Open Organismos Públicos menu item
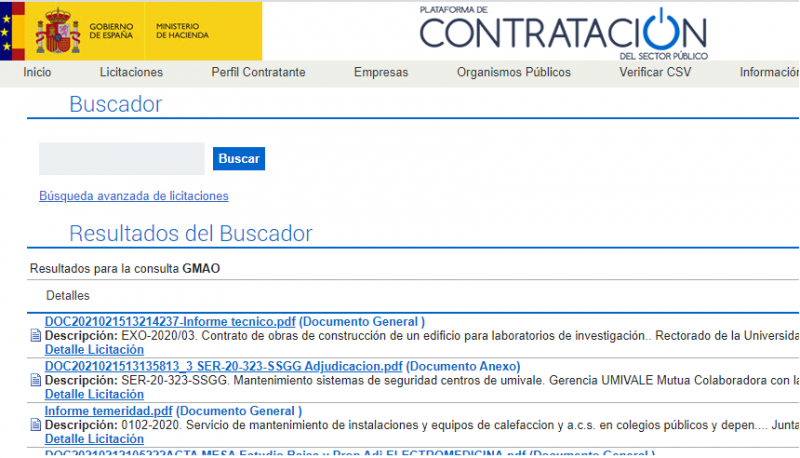This screenshot has width=800, height=458. pos(514,72)
